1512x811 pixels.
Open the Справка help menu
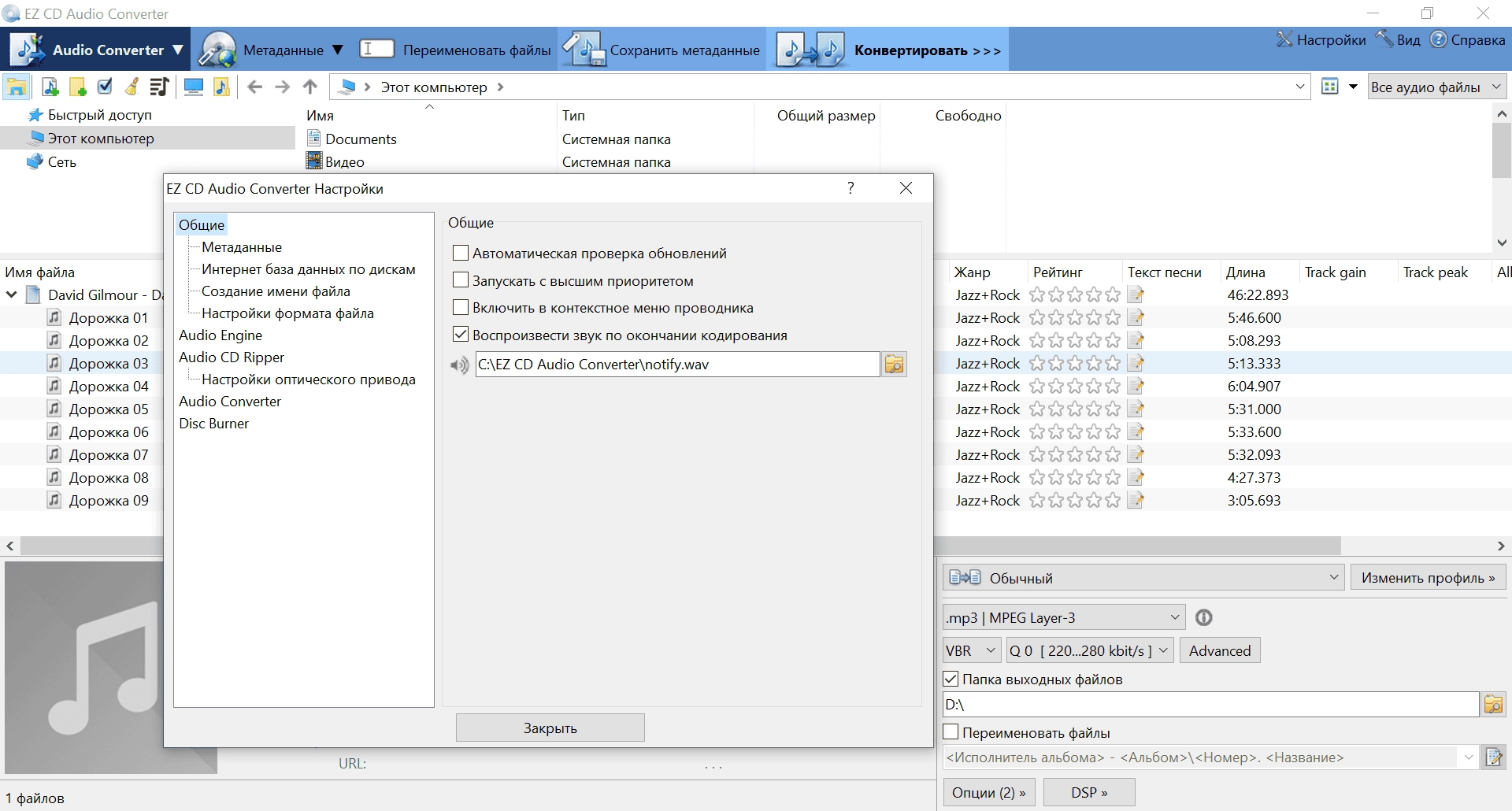(1467, 39)
